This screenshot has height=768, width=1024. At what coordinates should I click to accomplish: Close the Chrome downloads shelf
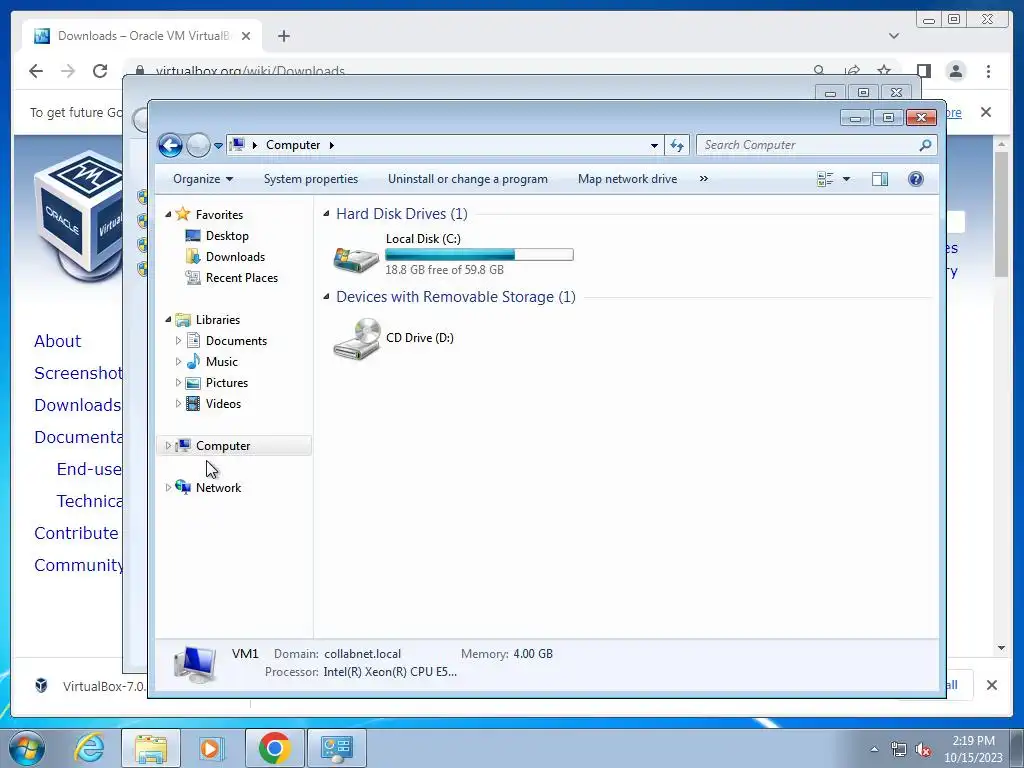(991, 685)
